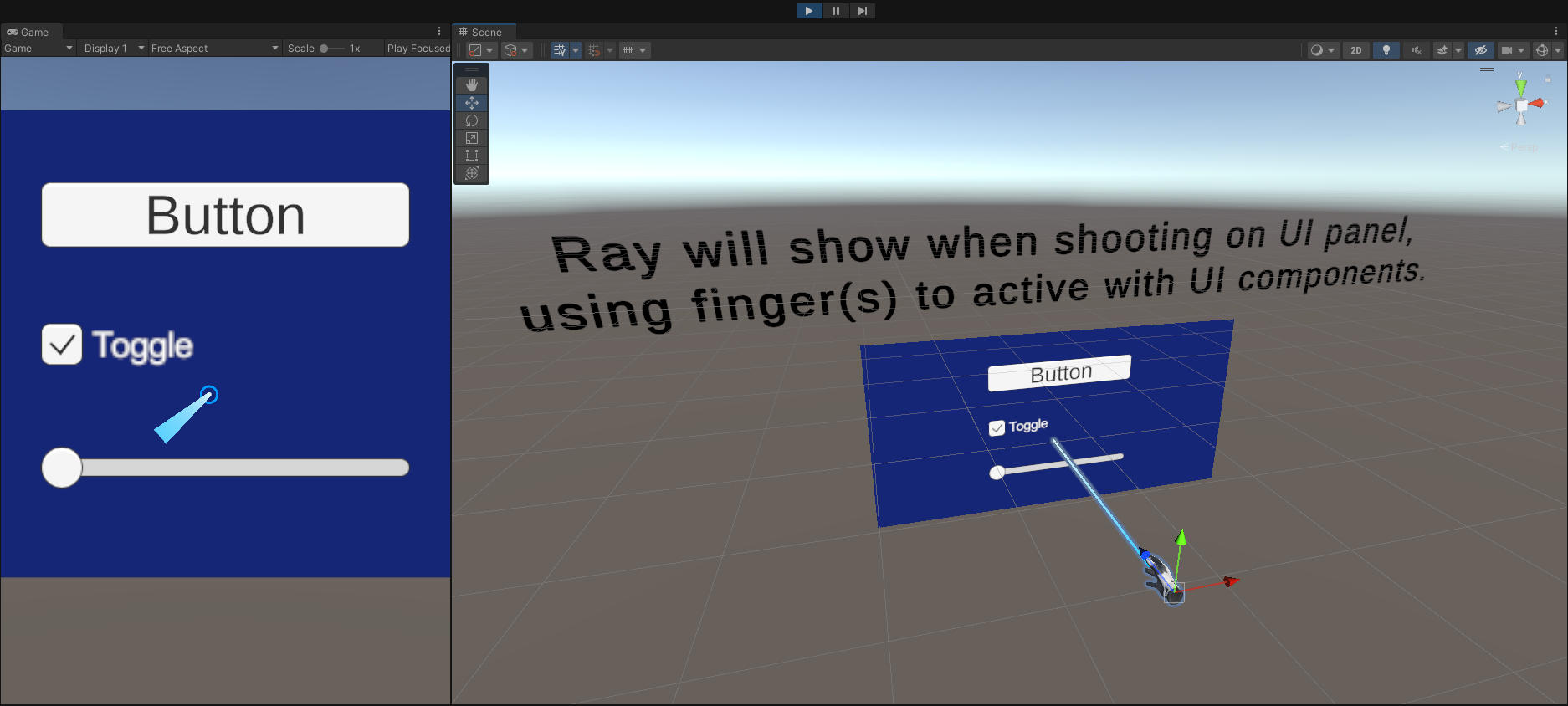Open the Display 1 dropdown
This screenshot has height=706, width=1568.
pos(114,49)
